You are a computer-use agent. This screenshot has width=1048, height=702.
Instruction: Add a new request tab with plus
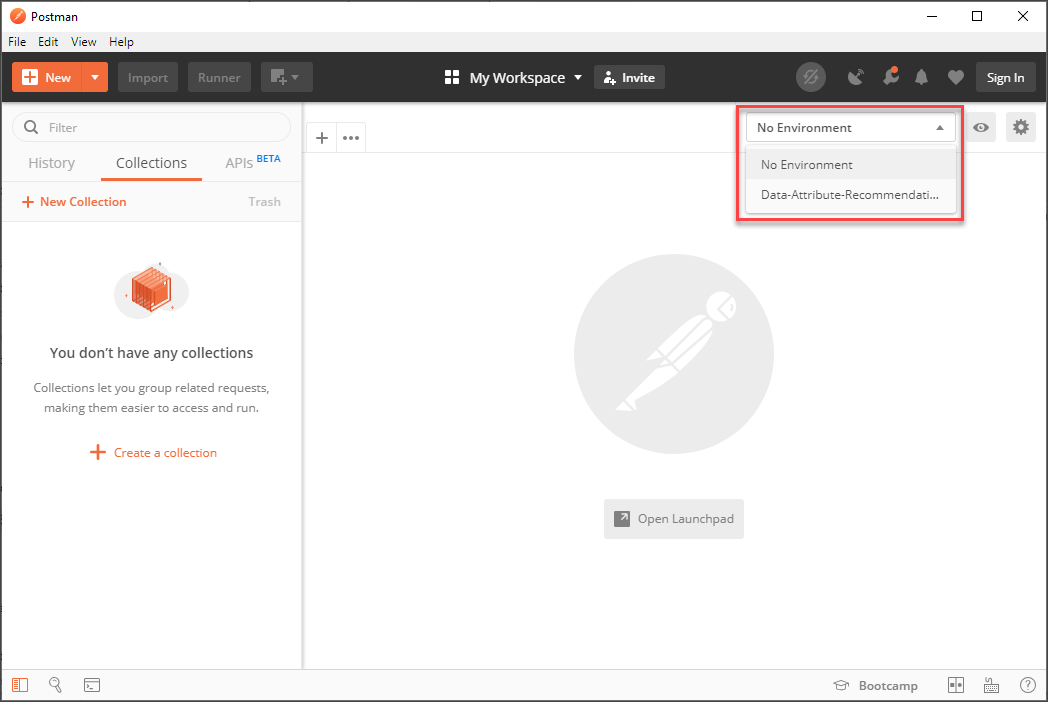click(x=321, y=138)
